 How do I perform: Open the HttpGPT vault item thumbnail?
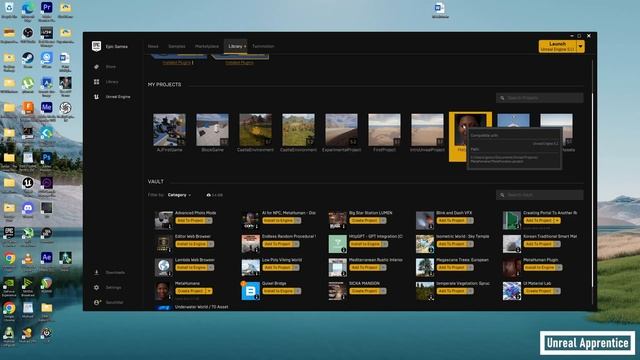point(338,244)
